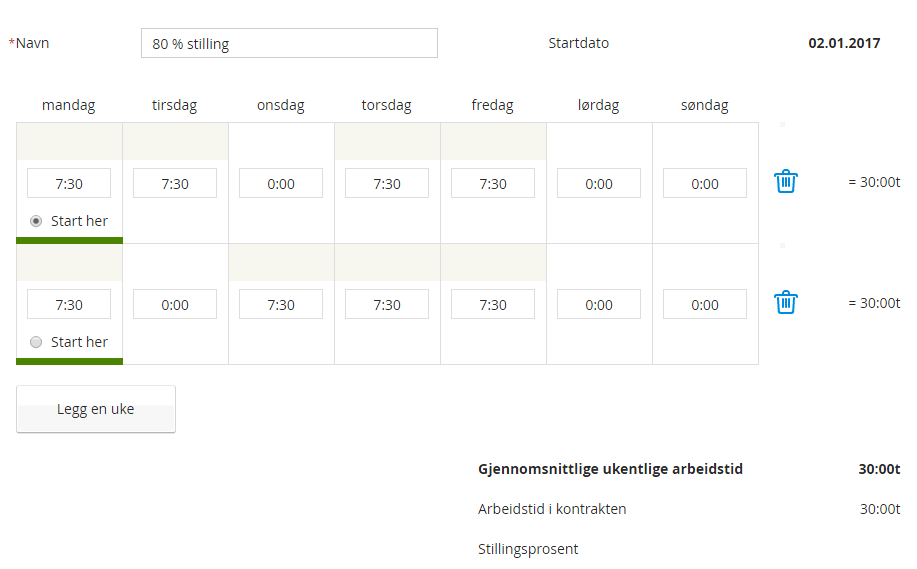Click first week's mandag hours field

[69, 184]
